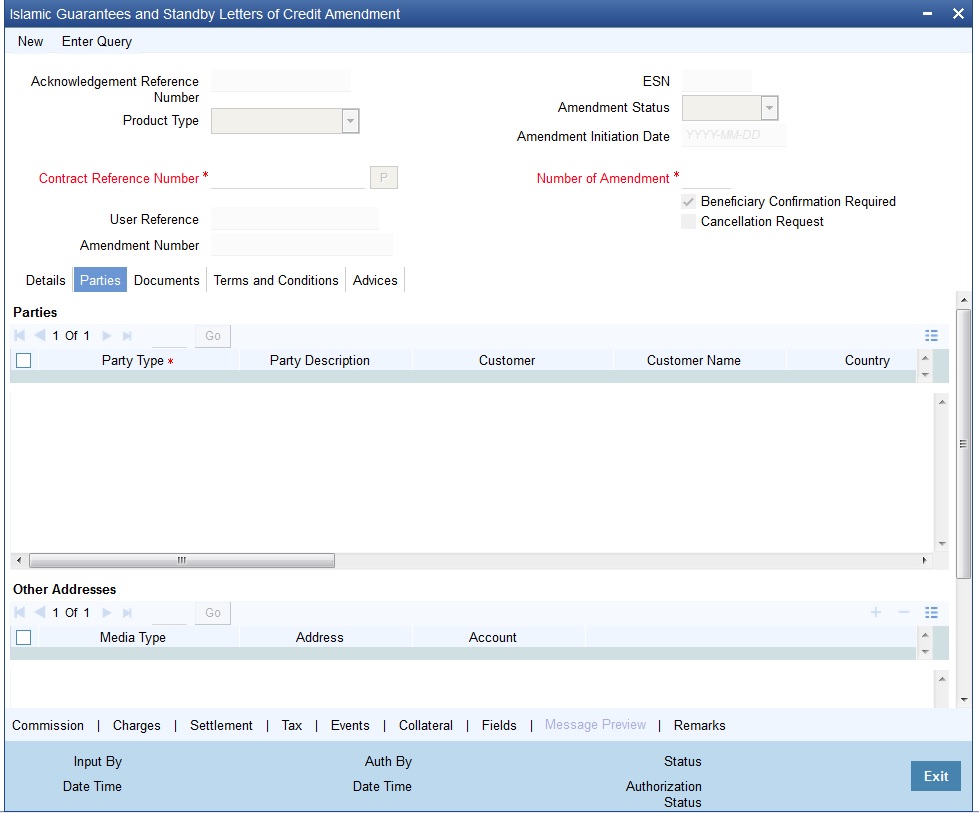Screen dimensions: 979x813
Task: Click Go button in Parties grid
Action: 213,336
